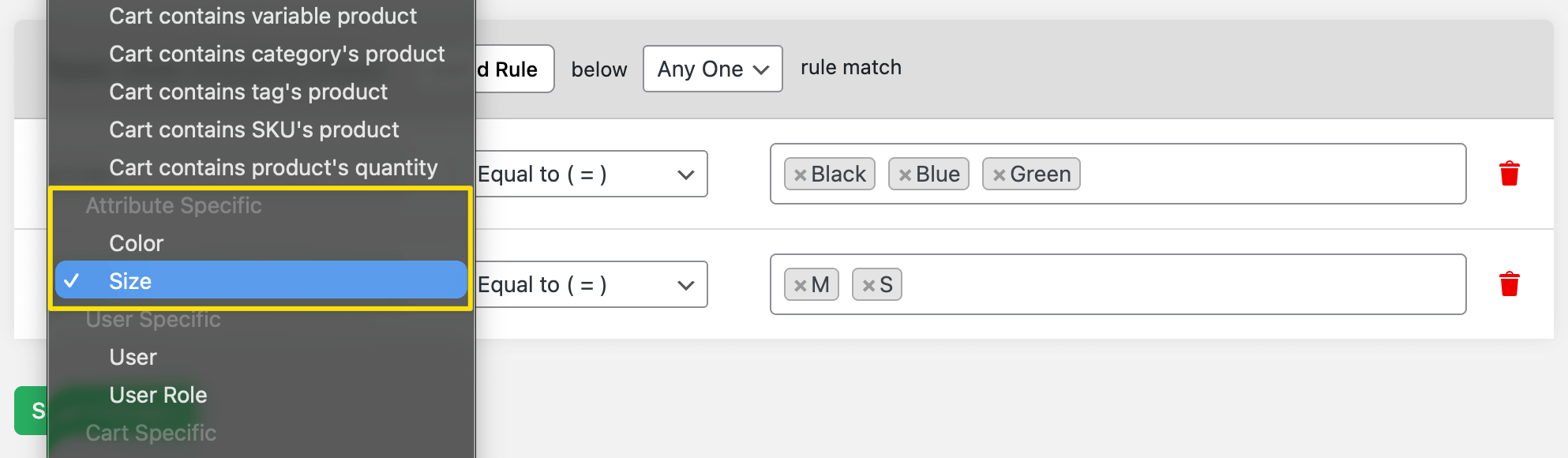
Task: Delete the size rule row via trash icon
Action: pos(1509,284)
